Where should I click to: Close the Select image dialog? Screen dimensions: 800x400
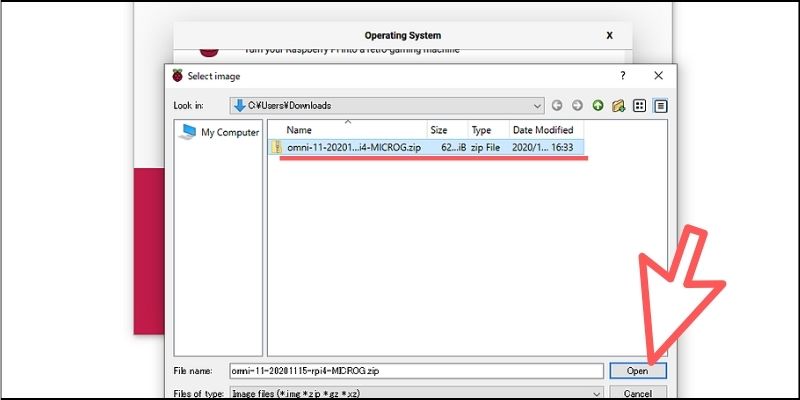click(658, 76)
